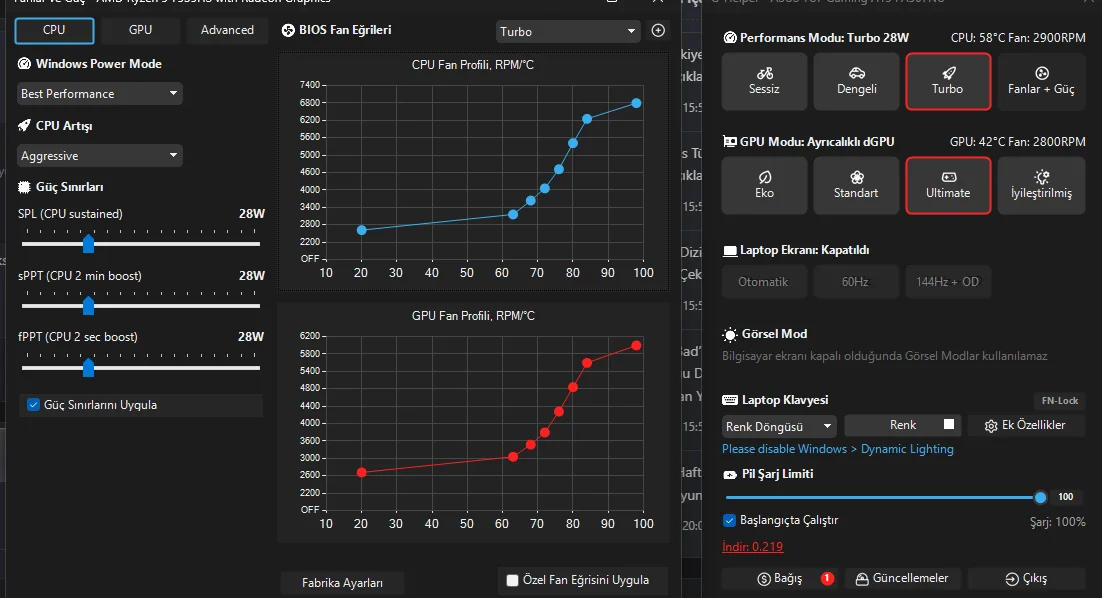Image resolution: width=1102 pixels, height=598 pixels.
Task: Click the CPU temperature and fan RPM readout
Action: click(1018, 38)
